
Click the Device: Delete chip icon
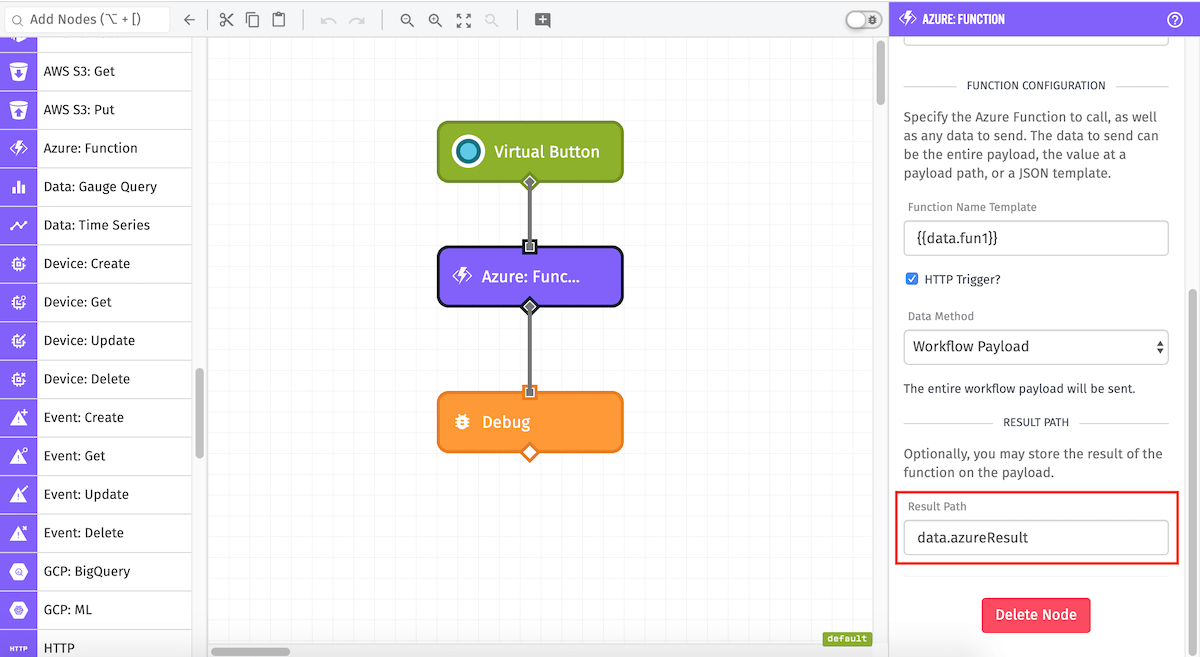(x=18, y=379)
